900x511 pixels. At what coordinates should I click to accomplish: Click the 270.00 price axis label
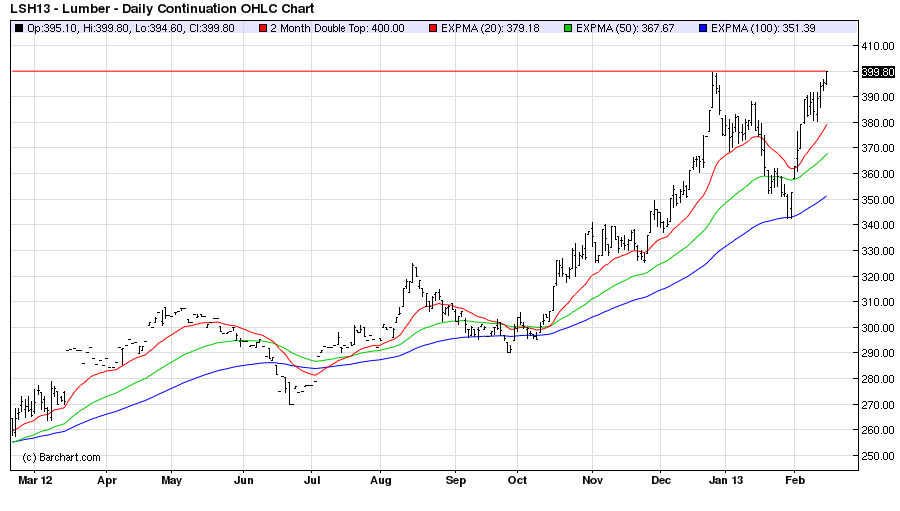pos(878,405)
